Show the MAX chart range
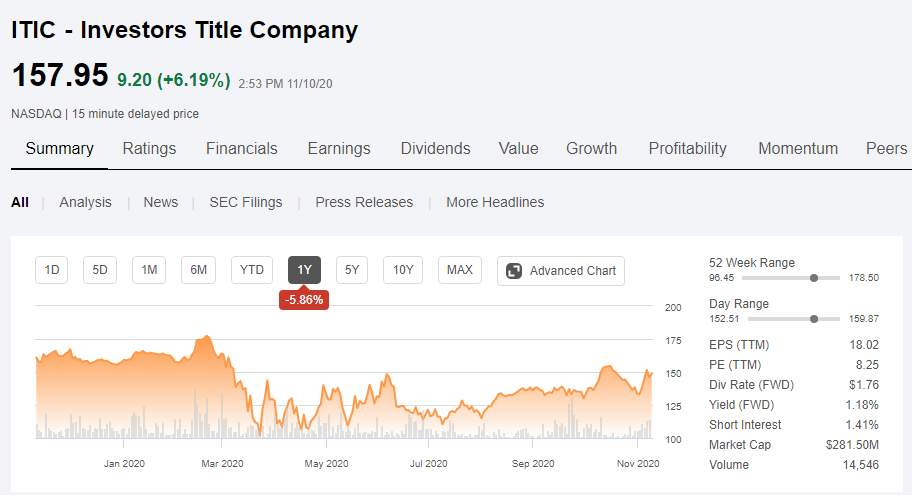The image size is (912, 495). 459,270
